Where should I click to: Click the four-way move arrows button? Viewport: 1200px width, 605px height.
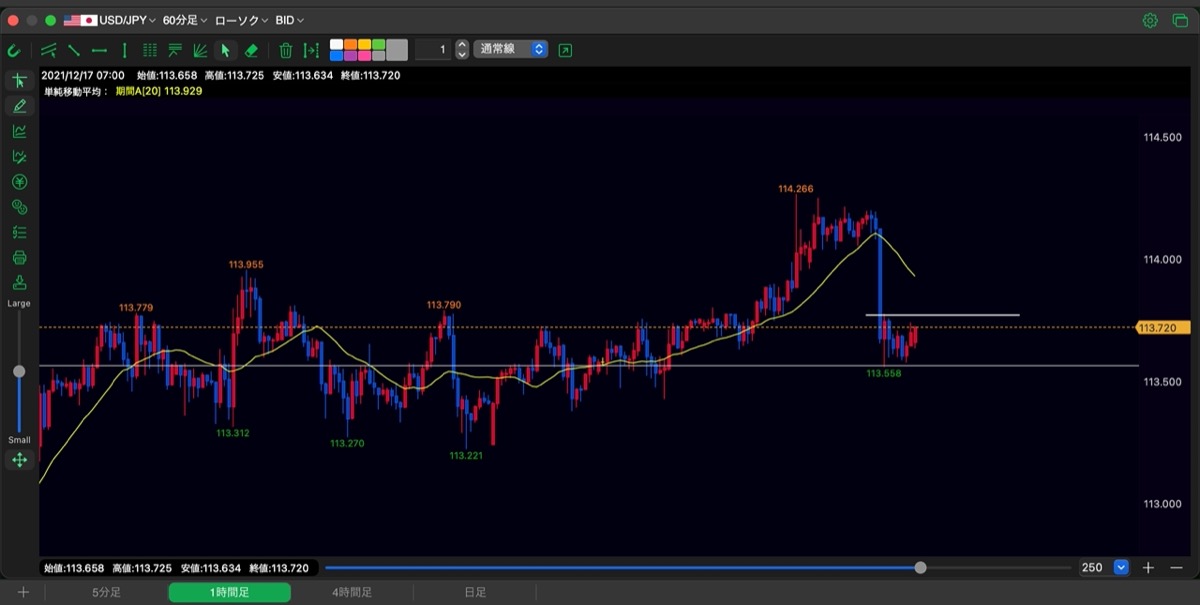[x=19, y=460]
